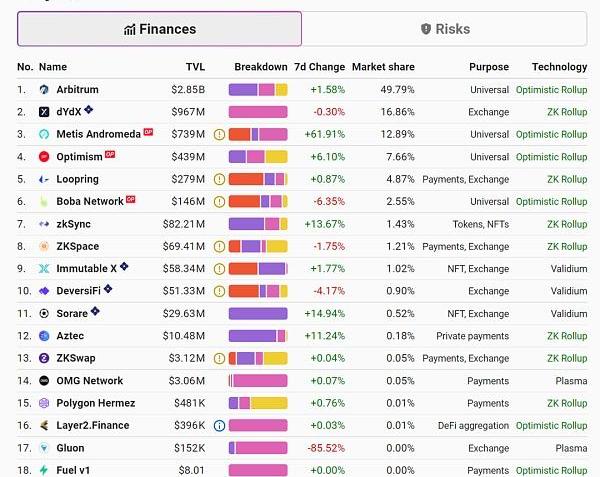Viewport: 600px width, 477px height.
Task: Click the Tokens, NFTs purpose text
Action: [481, 224]
